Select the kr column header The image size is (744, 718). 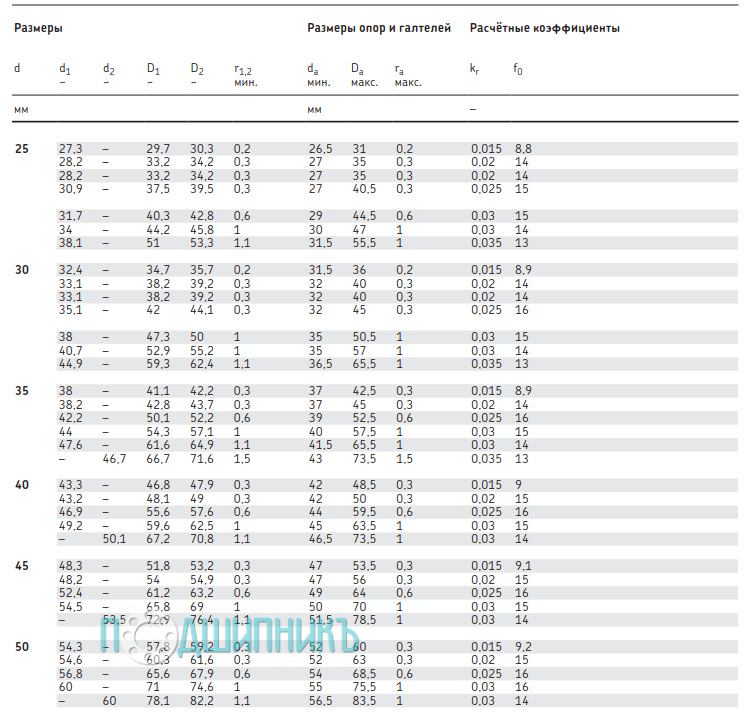point(474,69)
